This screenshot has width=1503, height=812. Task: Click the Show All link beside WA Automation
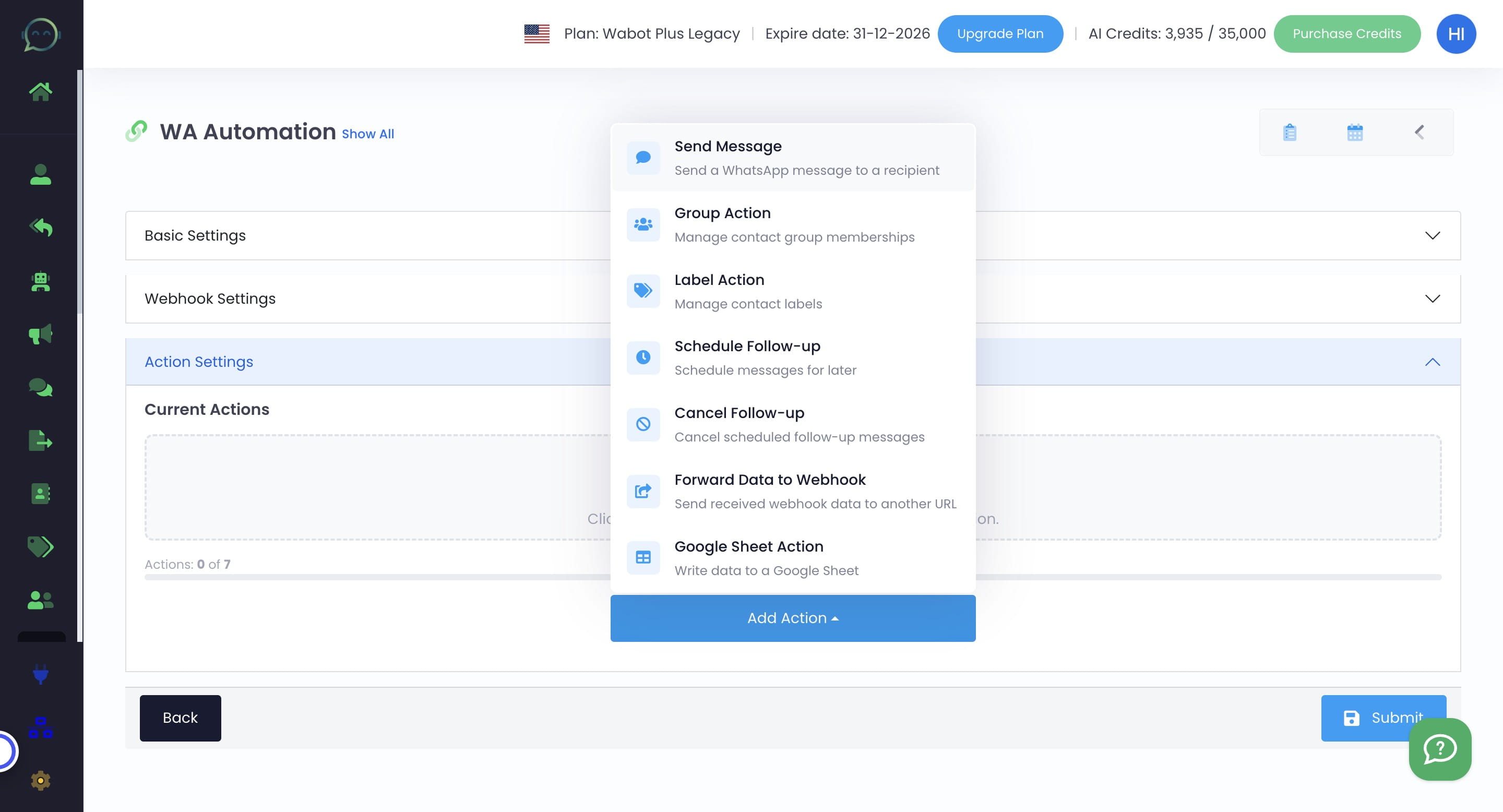pyautogui.click(x=368, y=134)
